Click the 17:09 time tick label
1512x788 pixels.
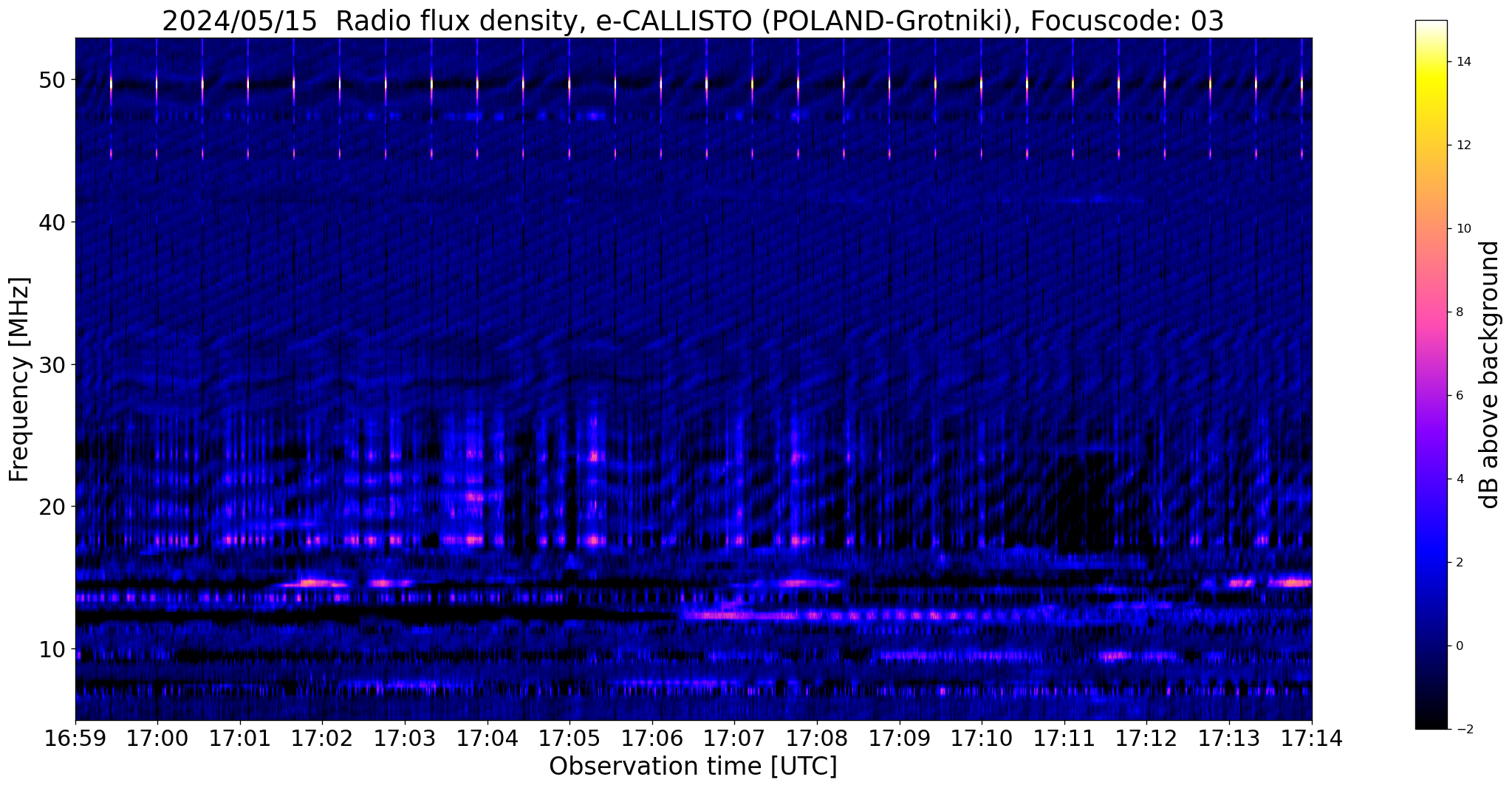click(900, 738)
